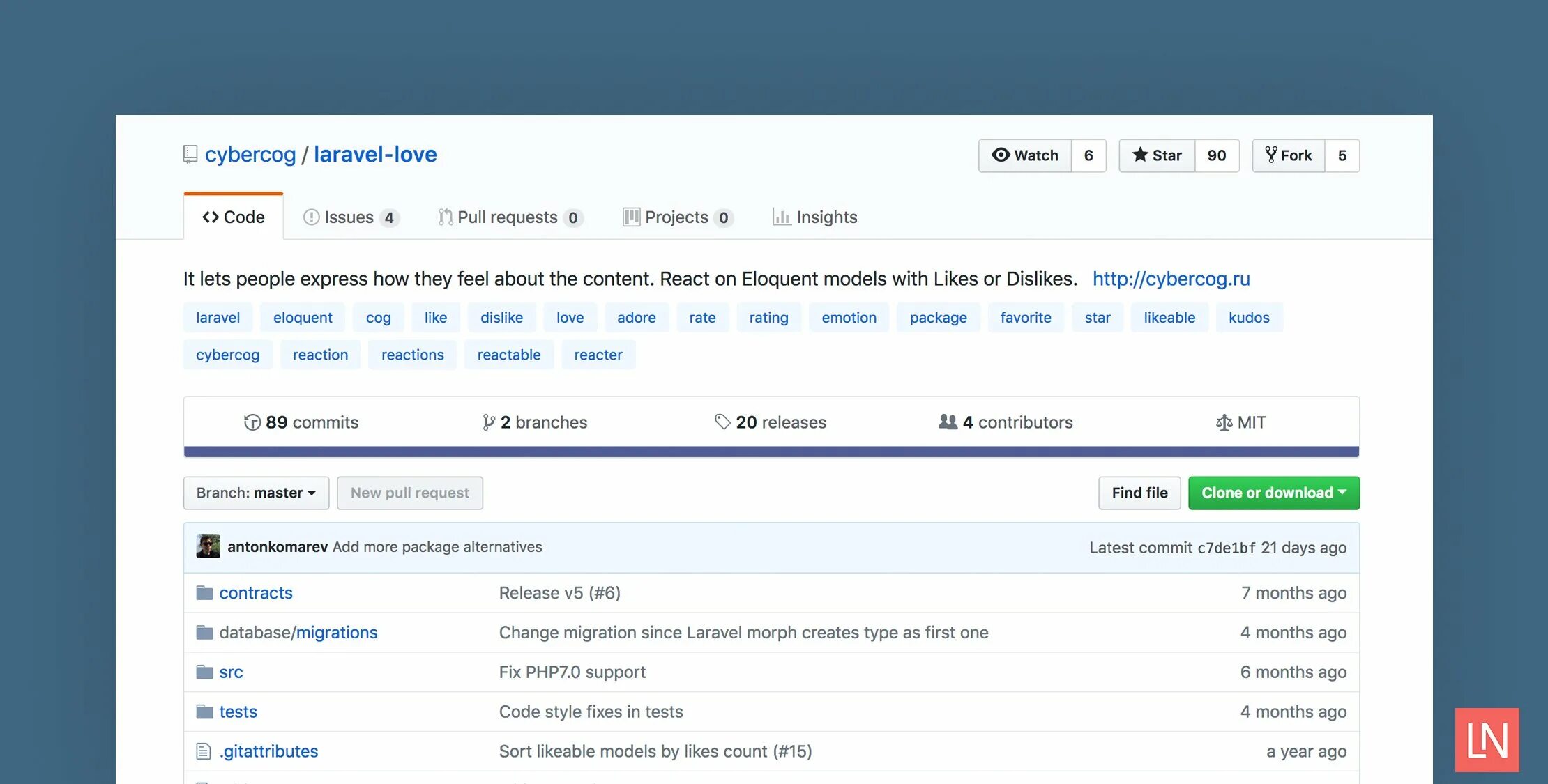Click the MIT license scale icon
Image resolution: width=1548 pixels, height=784 pixels.
click(1224, 422)
